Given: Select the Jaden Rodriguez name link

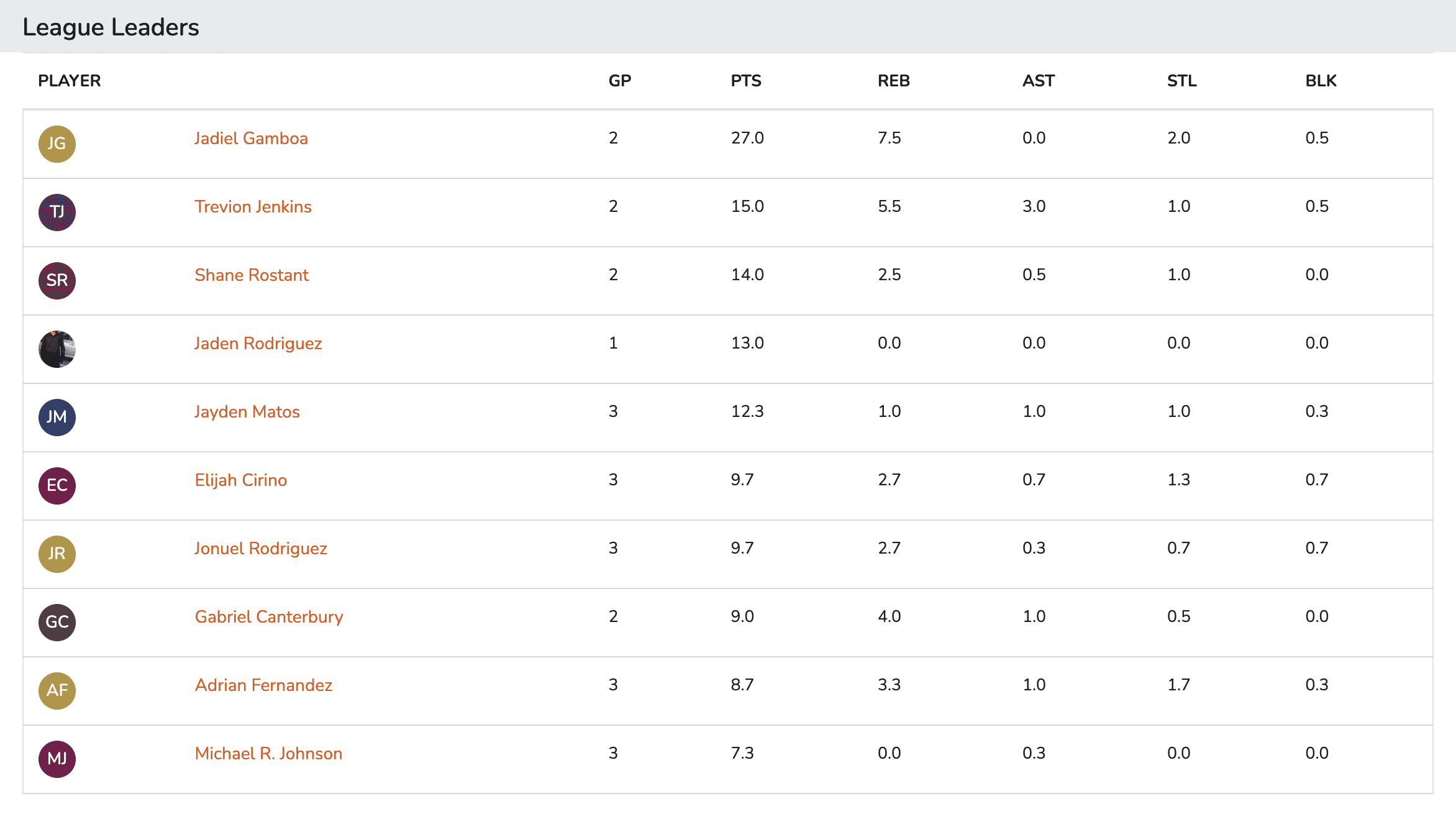Looking at the screenshot, I should point(258,343).
